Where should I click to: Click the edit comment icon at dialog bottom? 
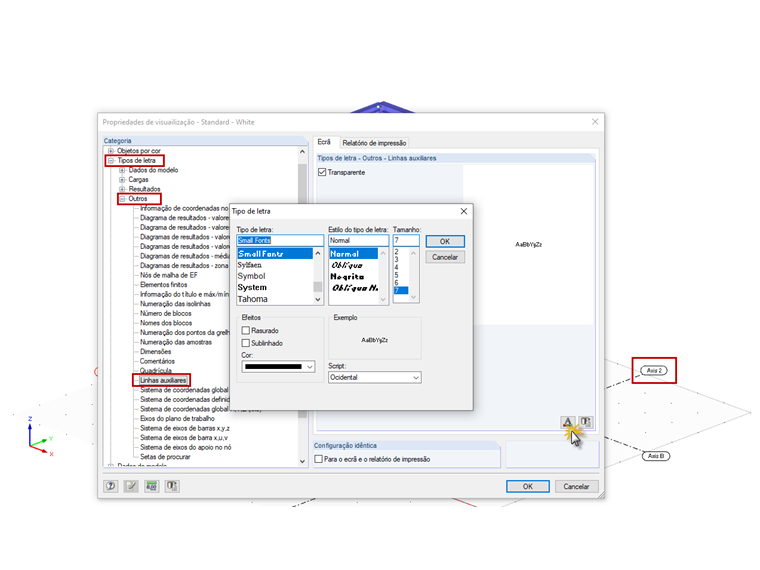click(131, 486)
